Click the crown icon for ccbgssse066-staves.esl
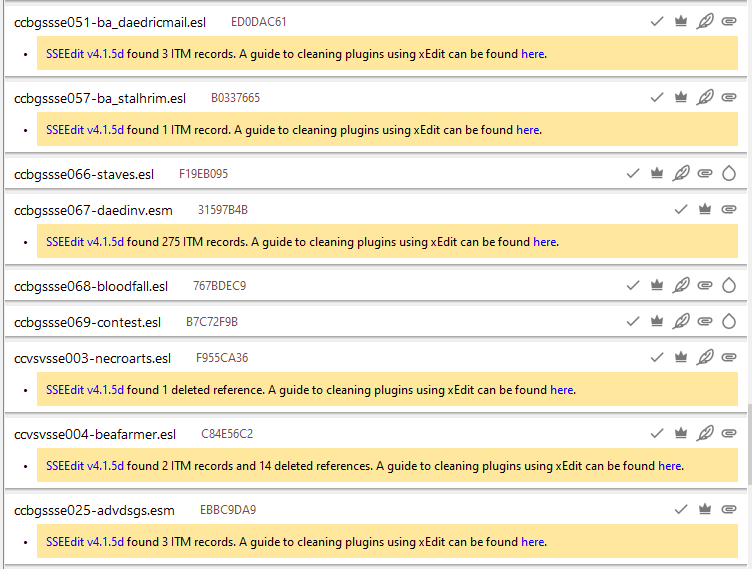Viewport: 752px width, 569px height. coord(657,173)
